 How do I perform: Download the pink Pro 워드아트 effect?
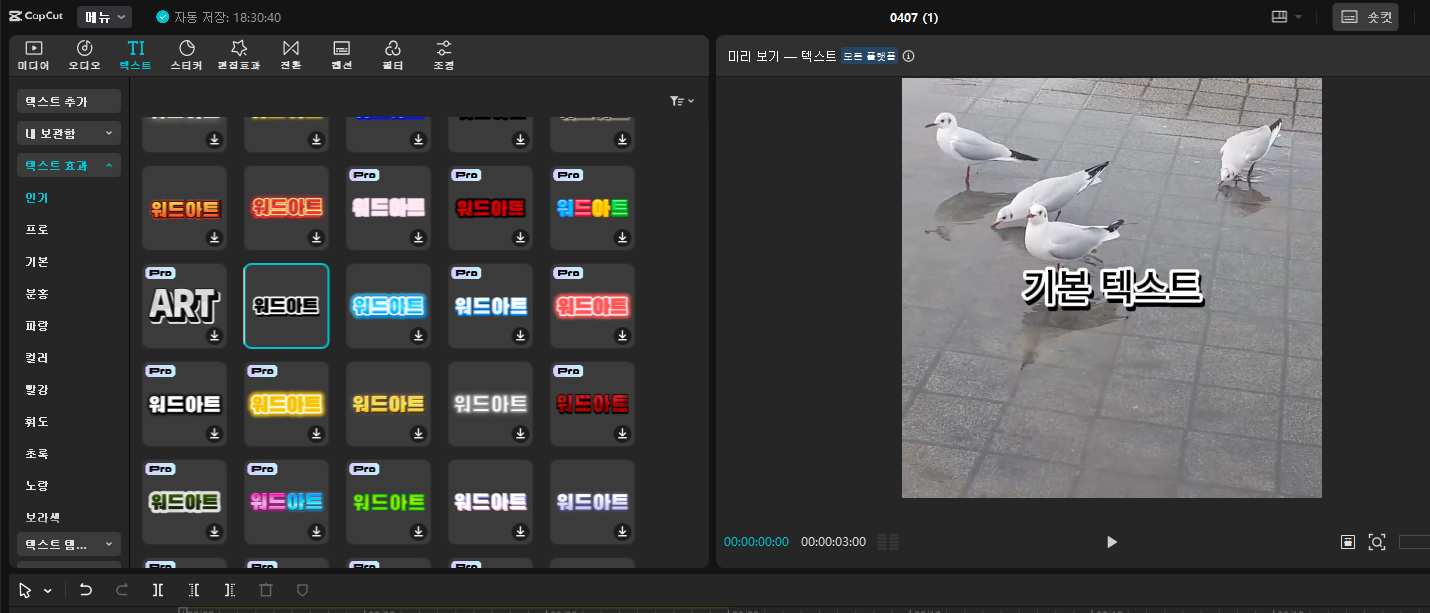click(x=418, y=238)
